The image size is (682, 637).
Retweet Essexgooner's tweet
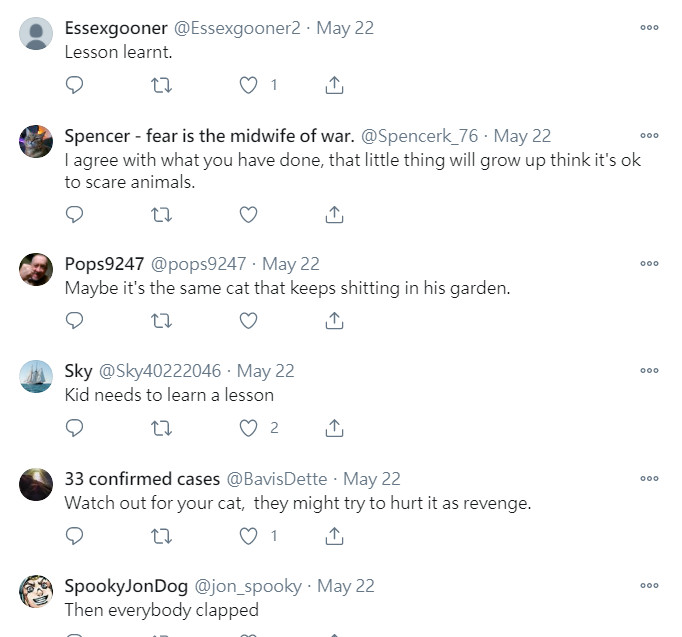pyautogui.click(x=160, y=86)
